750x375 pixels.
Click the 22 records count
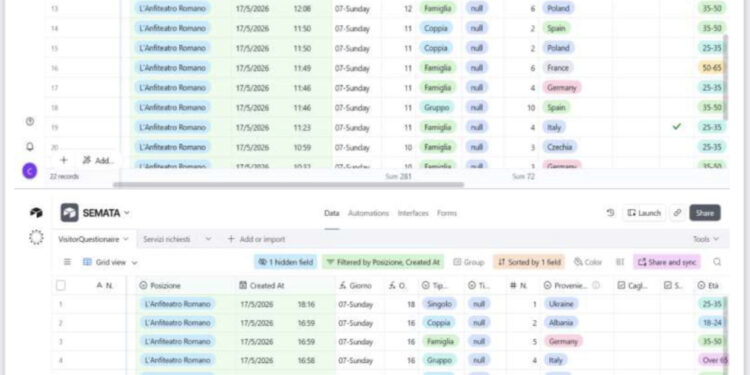point(64,176)
